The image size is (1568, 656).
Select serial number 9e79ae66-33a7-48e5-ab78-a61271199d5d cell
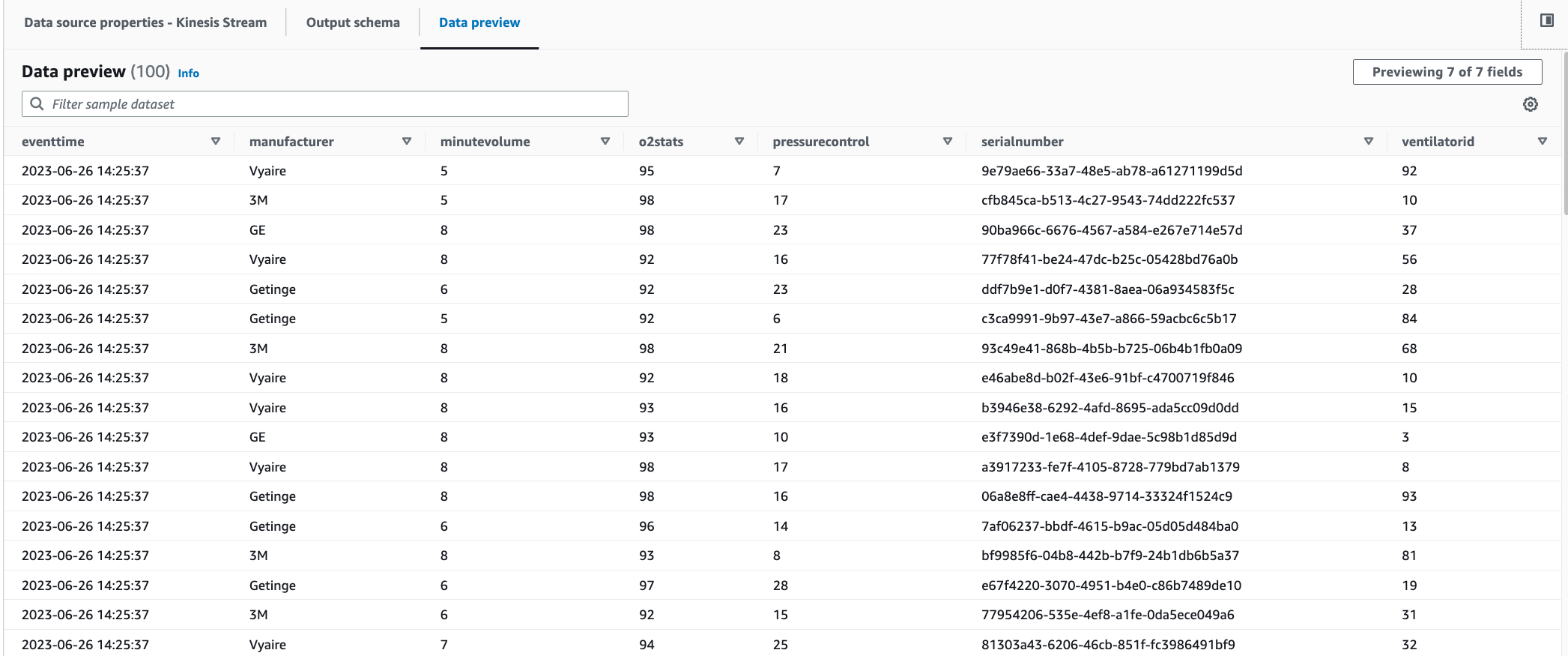click(x=1112, y=171)
